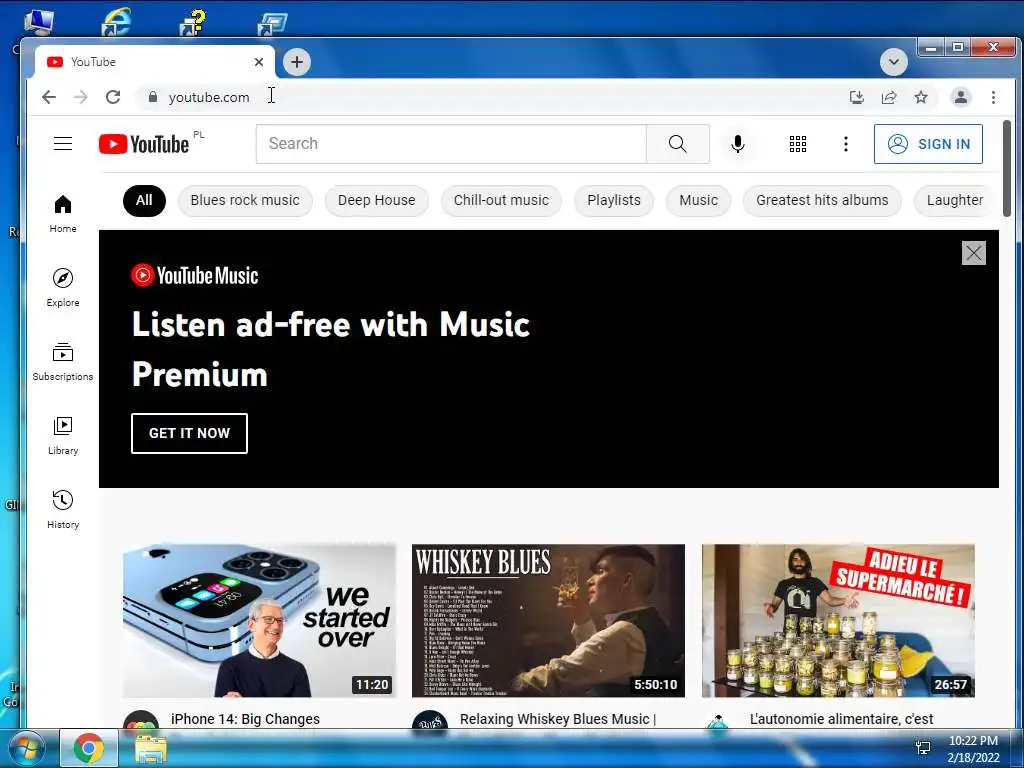Filter by Deep House
1024x768 pixels.
pos(376,200)
